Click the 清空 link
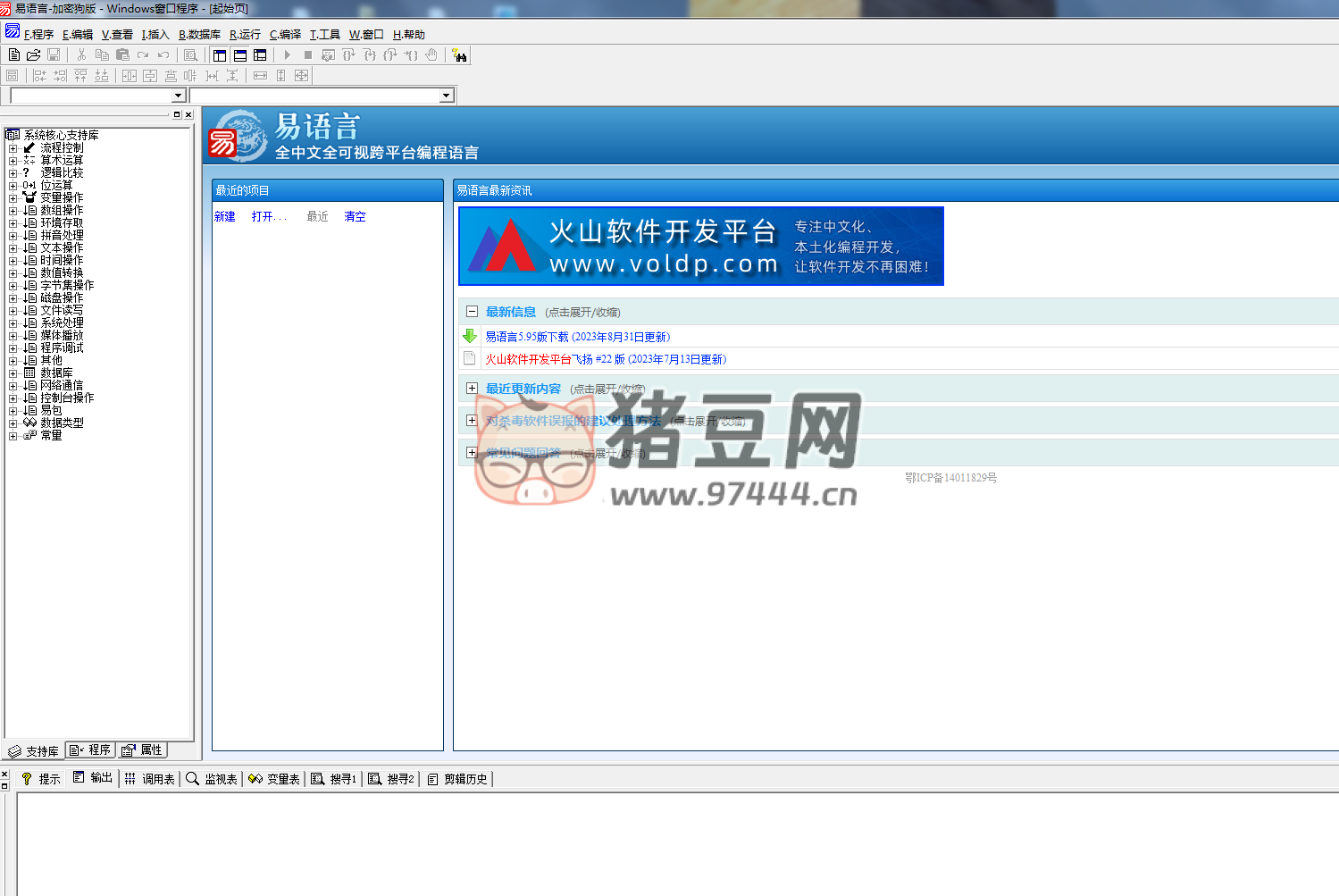 (355, 217)
